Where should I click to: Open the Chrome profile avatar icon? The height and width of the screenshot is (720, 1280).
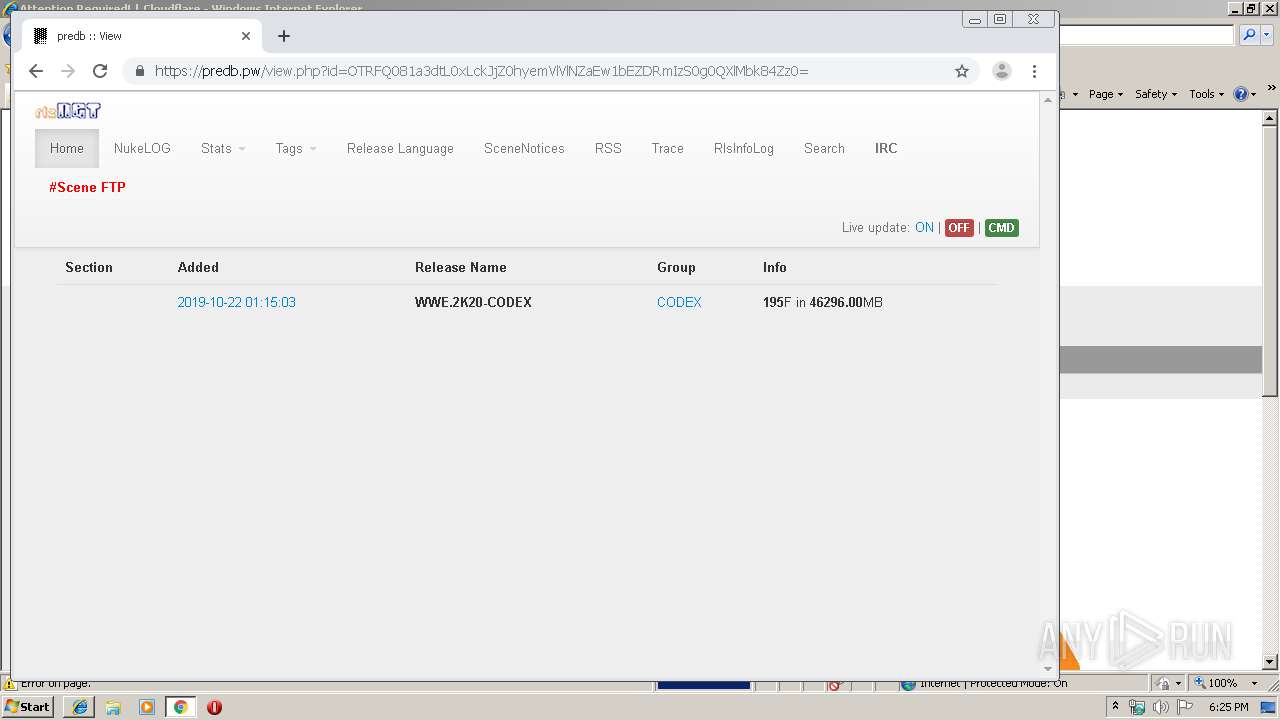(x=1001, y=71)
